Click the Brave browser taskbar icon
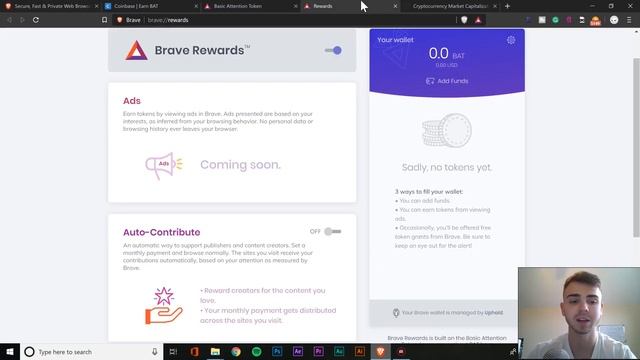Screen dimensions: 640x360 point(380,351)
